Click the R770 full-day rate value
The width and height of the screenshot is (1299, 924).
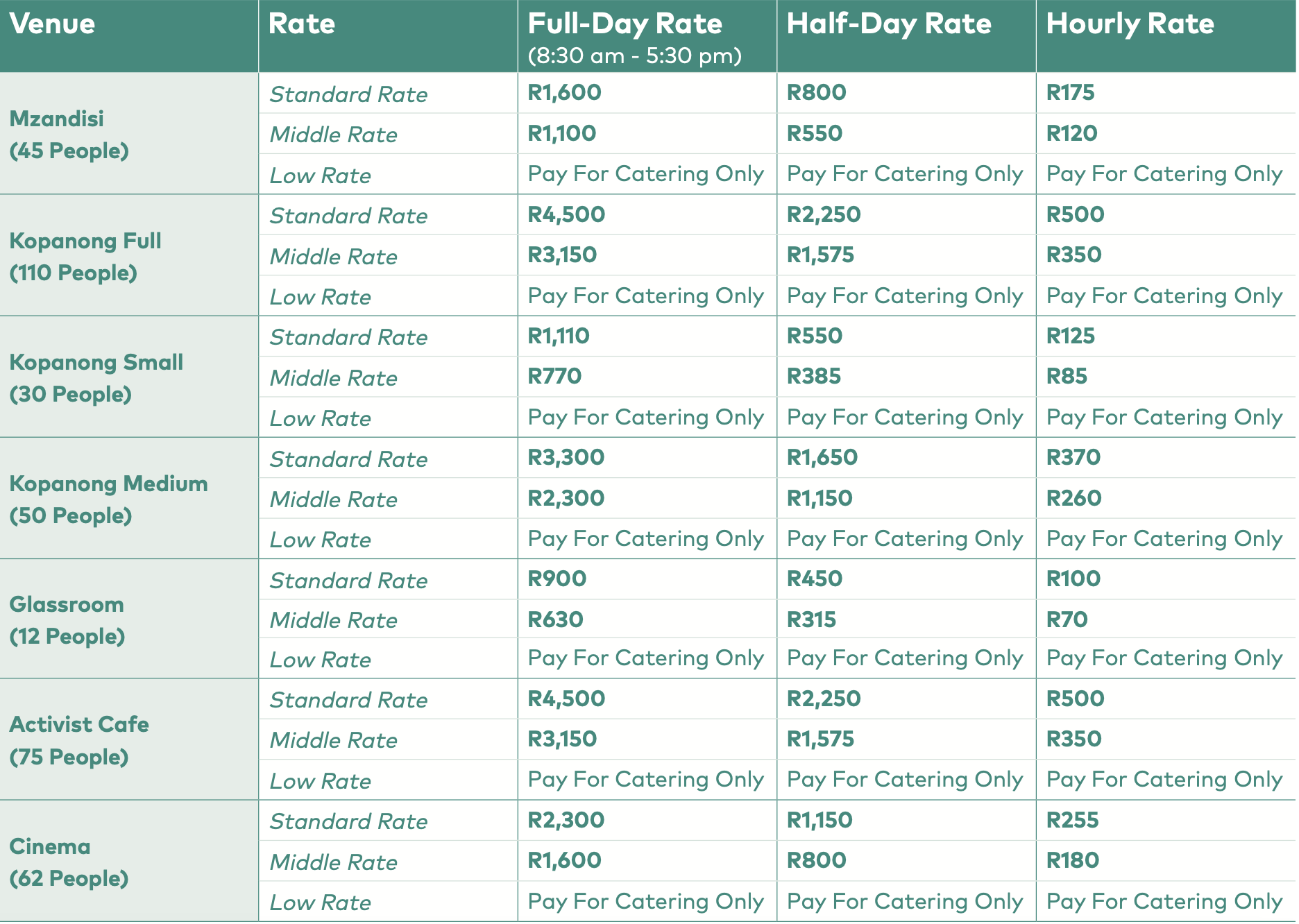[554, 377]
